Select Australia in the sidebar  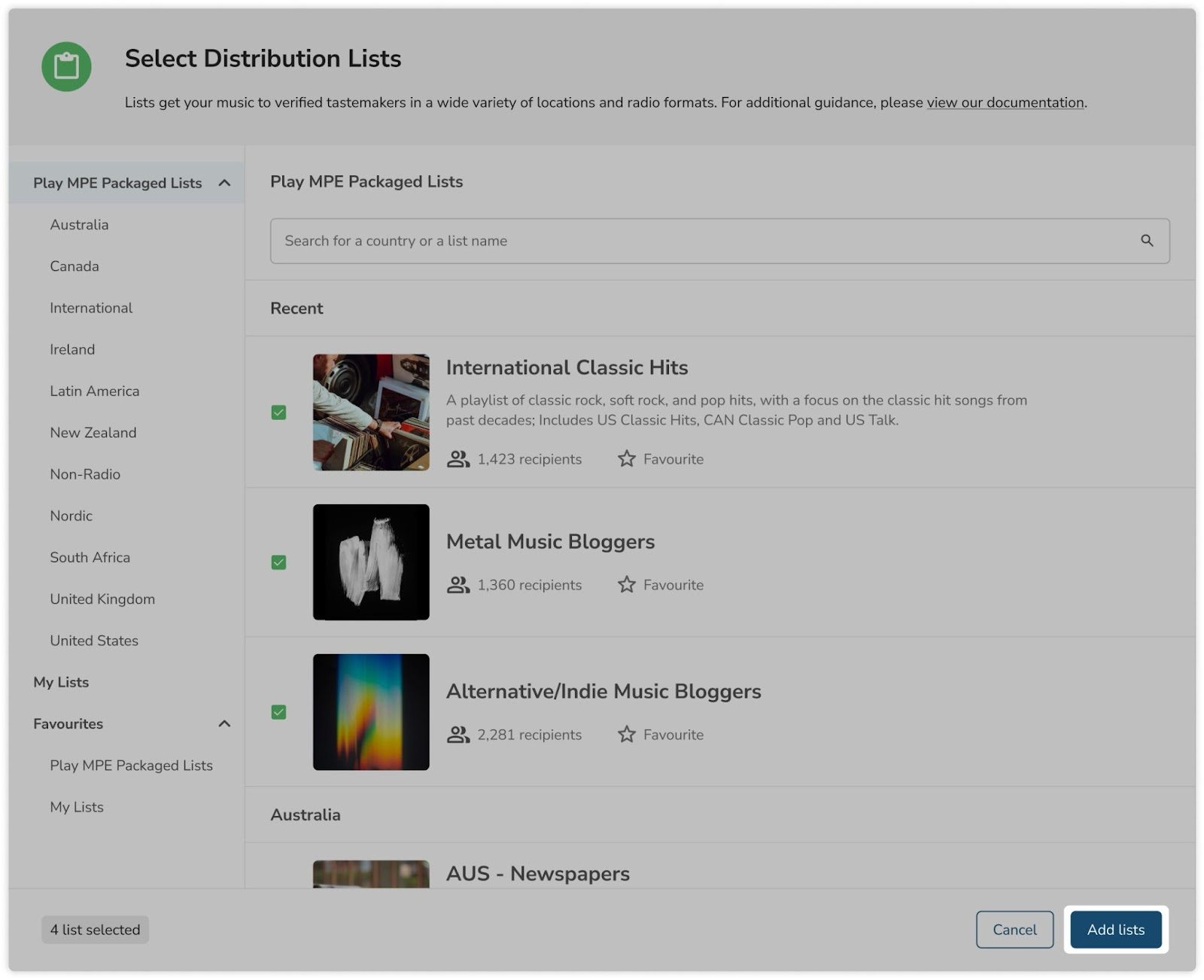point(79,224)
